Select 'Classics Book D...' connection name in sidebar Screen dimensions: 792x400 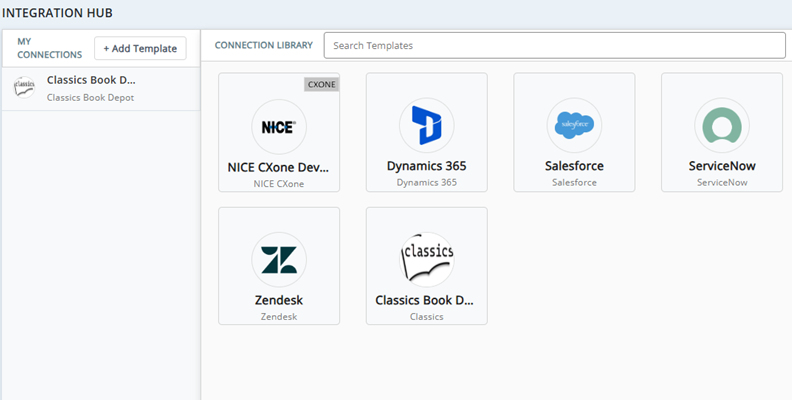pos(91,80)
